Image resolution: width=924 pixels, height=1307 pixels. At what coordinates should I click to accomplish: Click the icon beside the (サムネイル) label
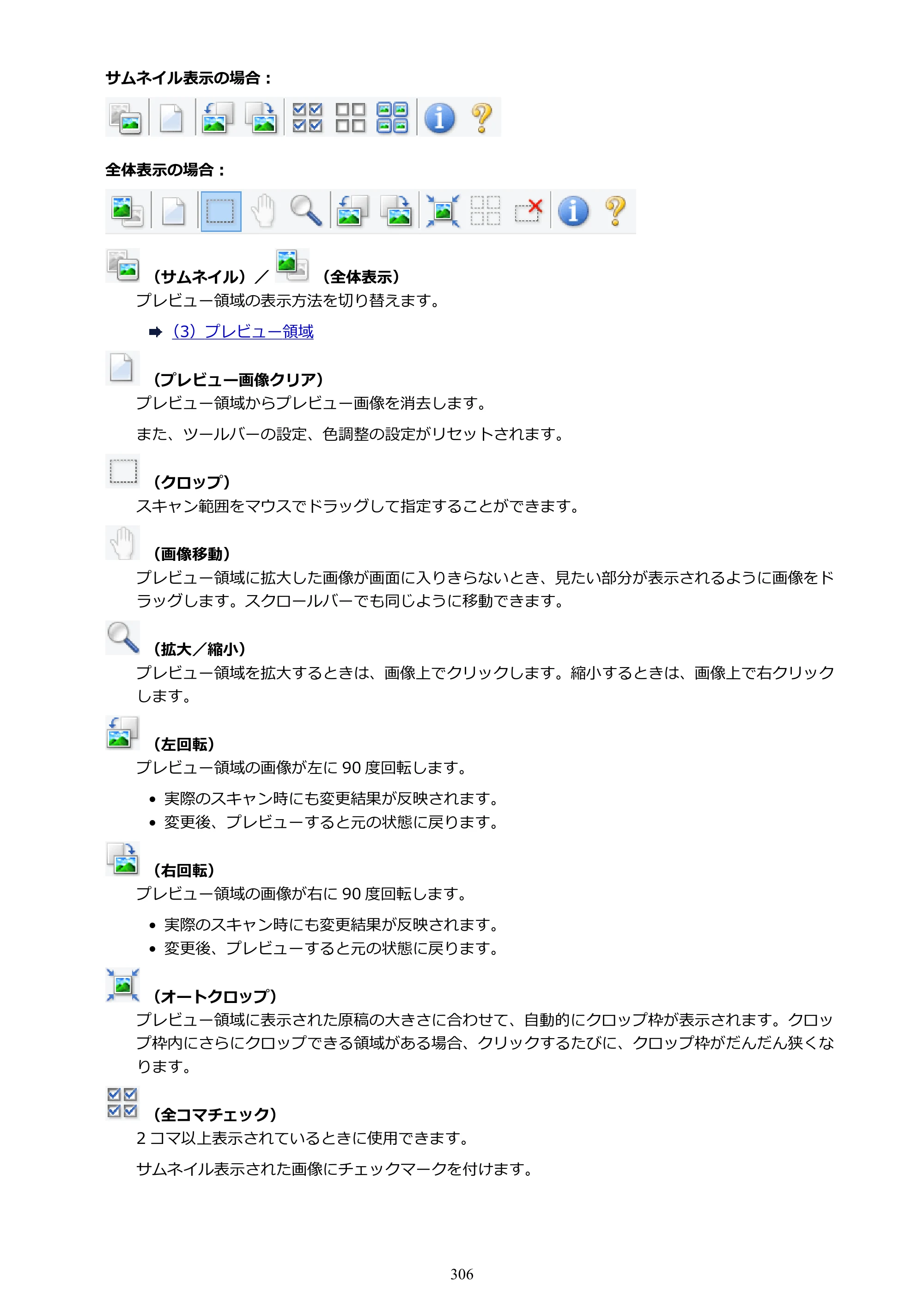[123, 265]
